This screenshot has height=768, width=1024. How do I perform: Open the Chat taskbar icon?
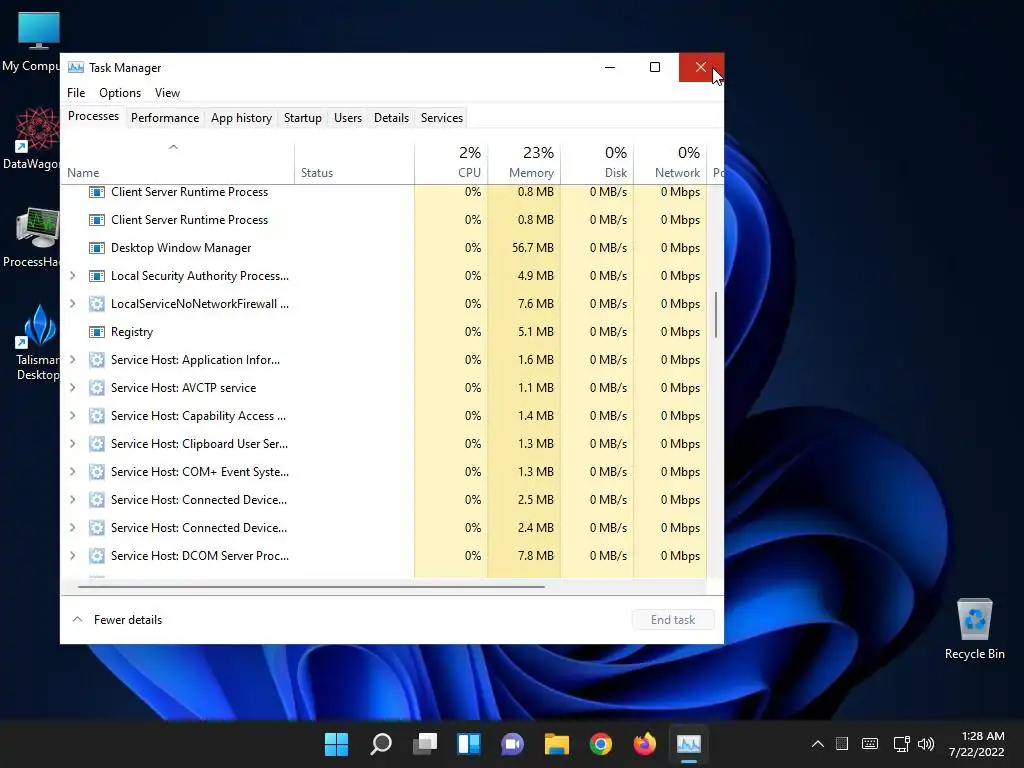pos(513,744)
